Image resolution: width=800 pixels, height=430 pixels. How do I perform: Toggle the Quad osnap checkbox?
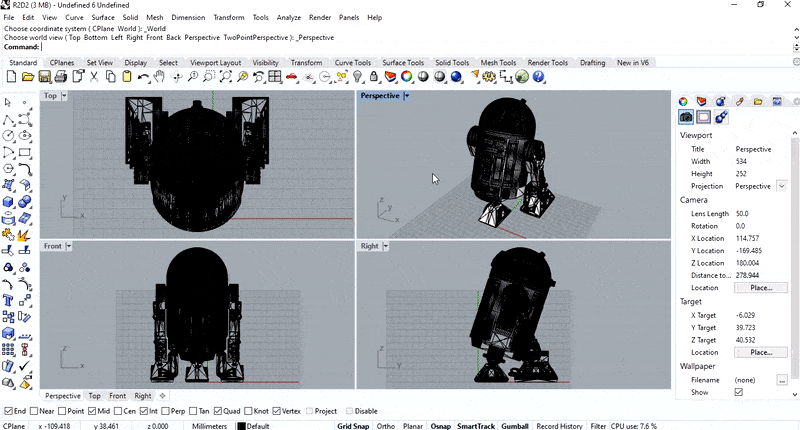tap(218, 411)
